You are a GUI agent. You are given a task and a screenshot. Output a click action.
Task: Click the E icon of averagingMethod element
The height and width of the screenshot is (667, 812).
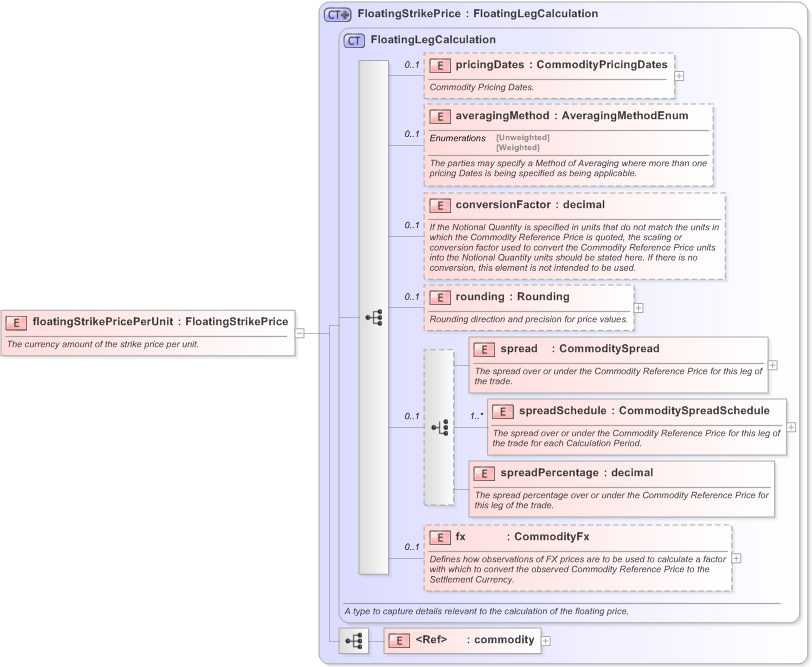[440, 117]
